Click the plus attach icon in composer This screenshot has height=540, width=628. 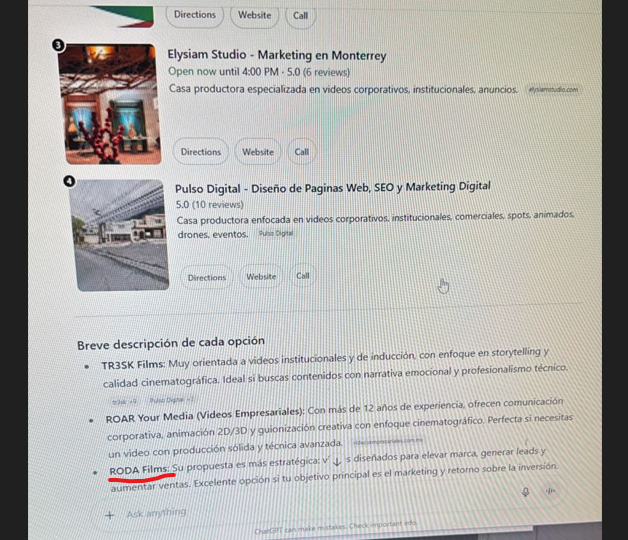pos(109,514)
